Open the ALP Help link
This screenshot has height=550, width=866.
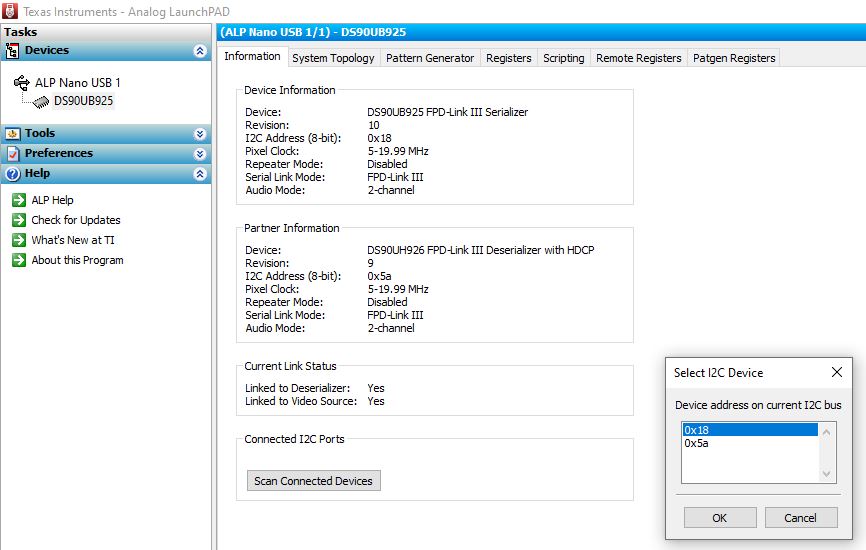point(52,200)
